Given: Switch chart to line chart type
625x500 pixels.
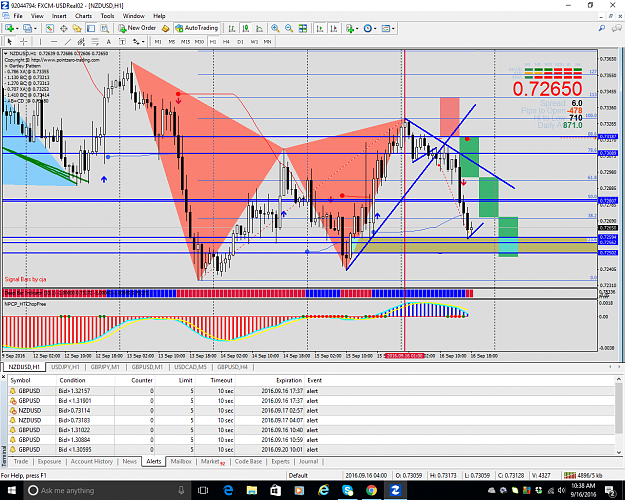Looking at the screenshot, I should [259, 28].
